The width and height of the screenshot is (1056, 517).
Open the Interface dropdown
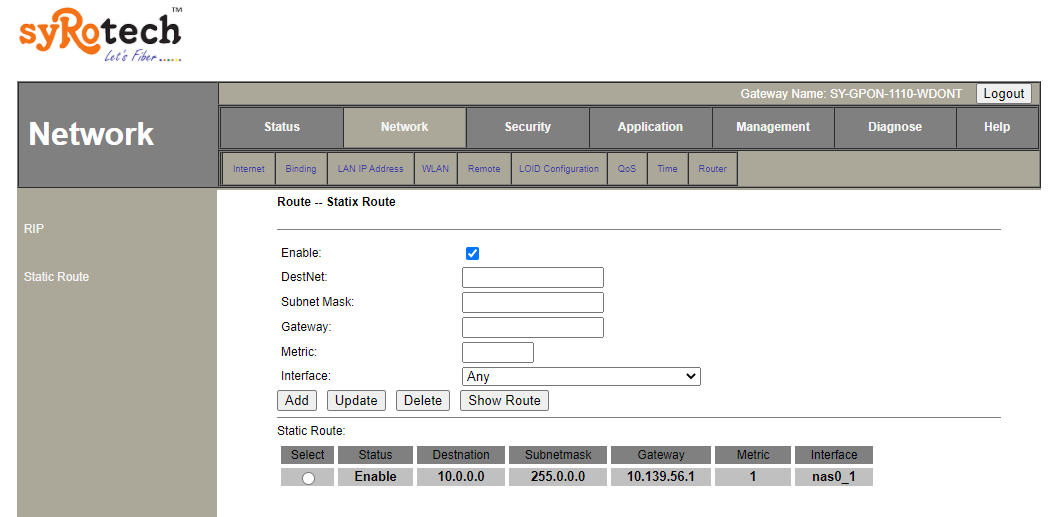coord(581,377)
